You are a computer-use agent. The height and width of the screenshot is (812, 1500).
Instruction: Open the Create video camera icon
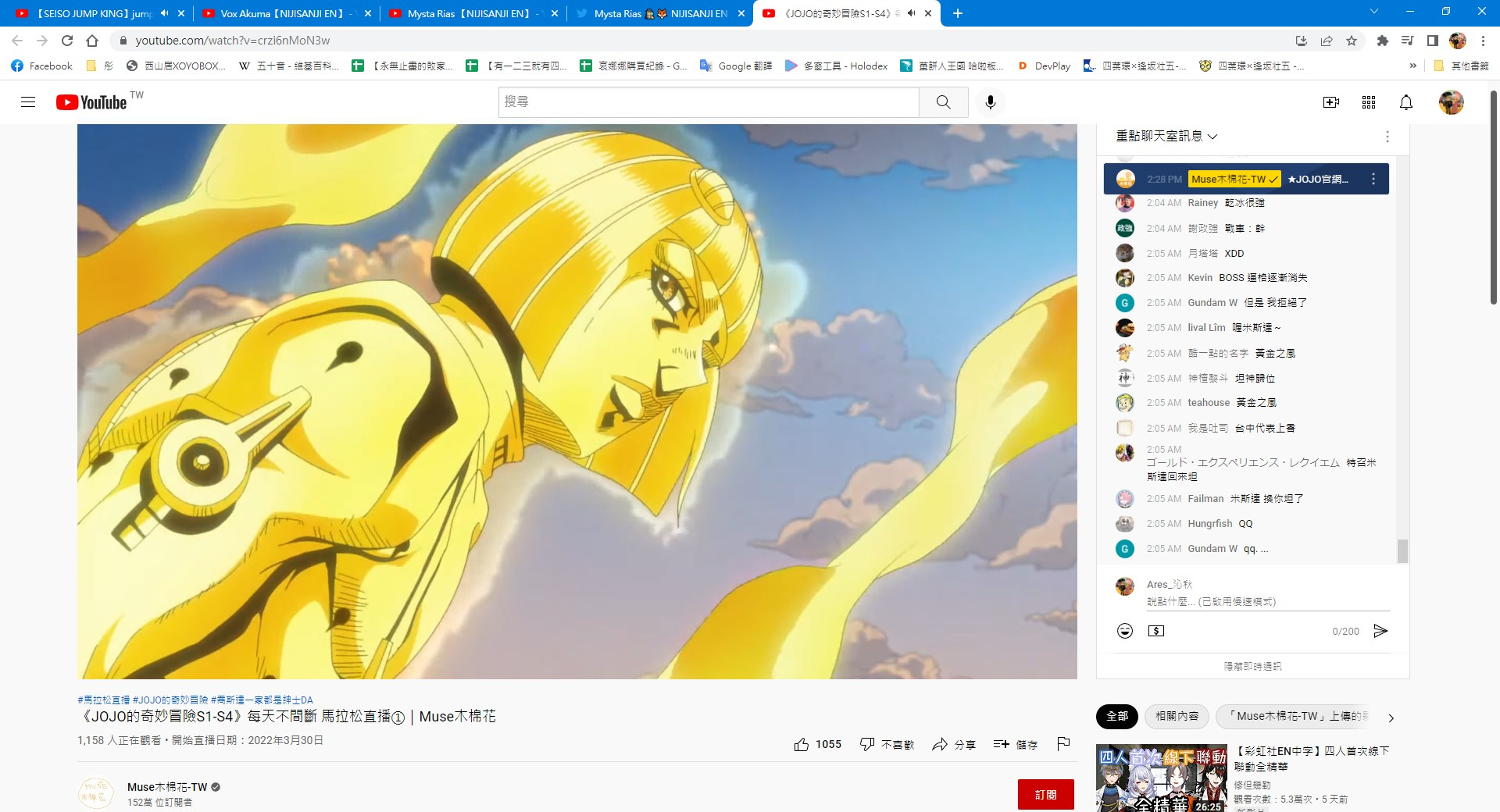point(1331,102)
